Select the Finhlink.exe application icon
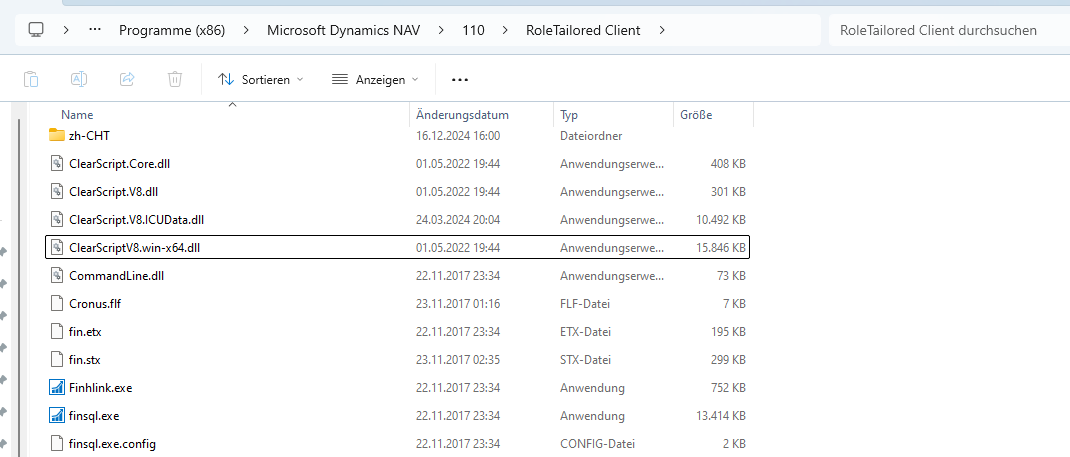 point(57,388)
